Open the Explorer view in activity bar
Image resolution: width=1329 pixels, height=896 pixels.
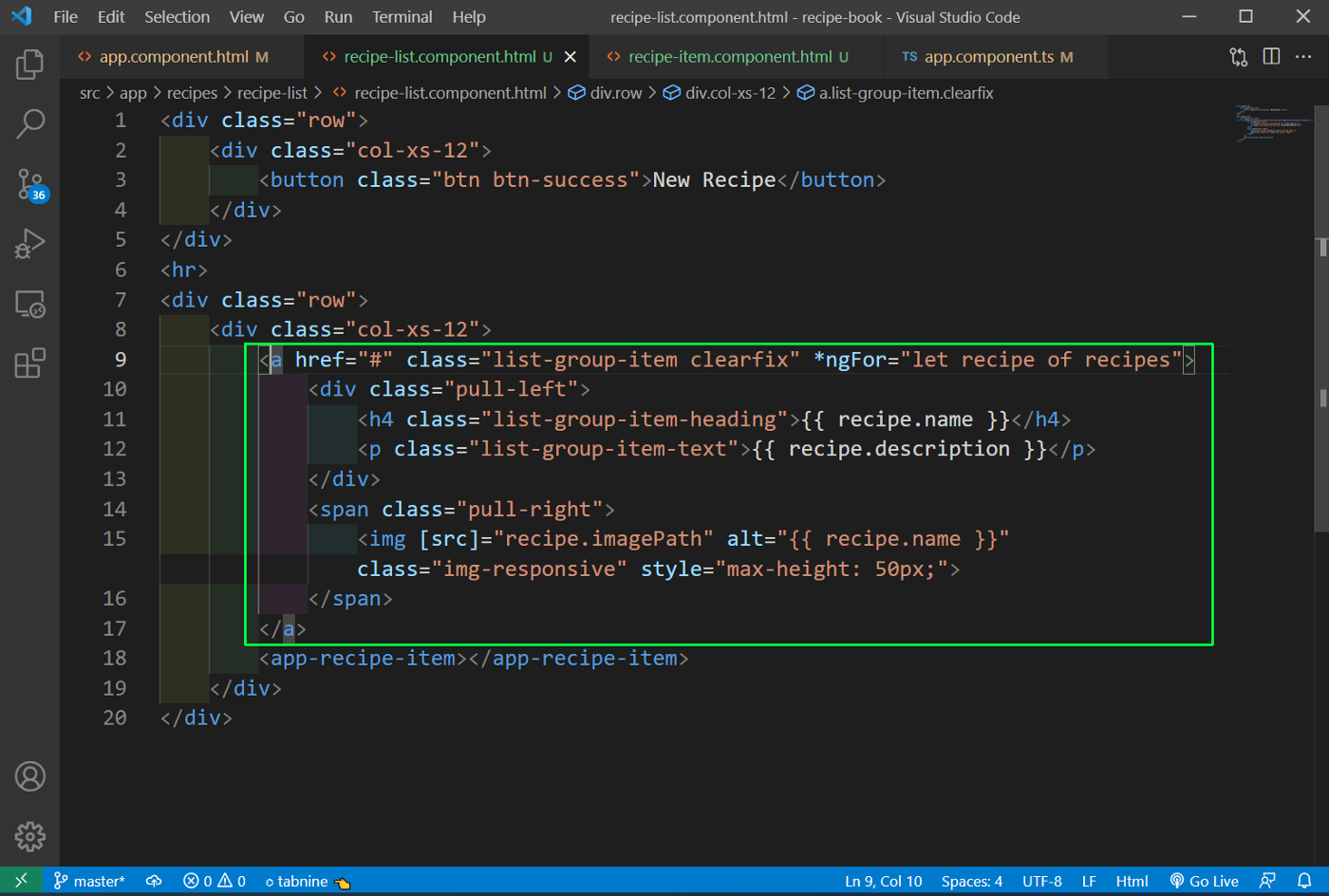pyautogui.click(x=29, y=64)
